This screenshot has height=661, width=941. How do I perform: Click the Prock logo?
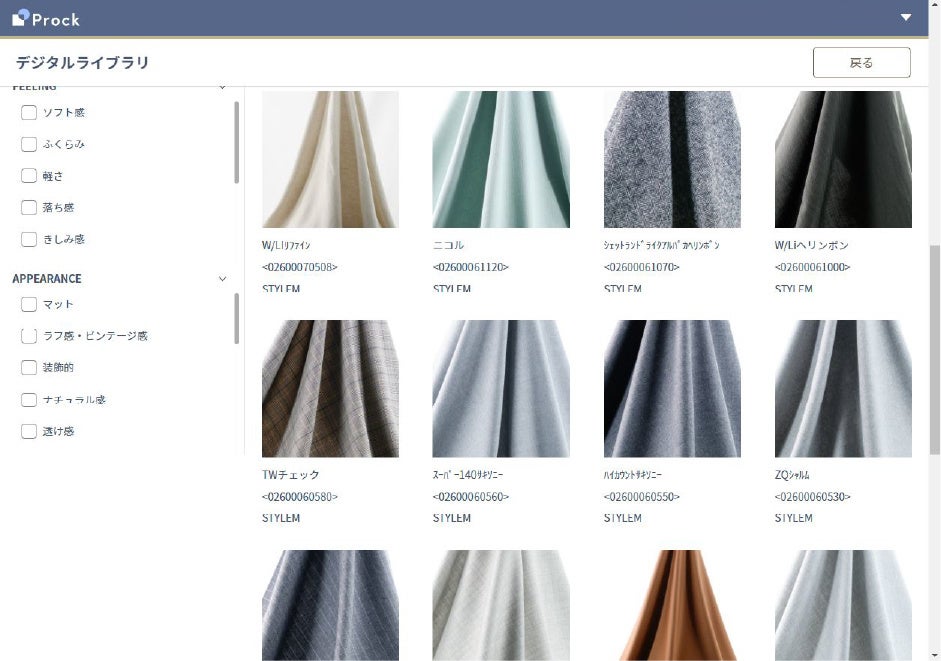[46, 19]
